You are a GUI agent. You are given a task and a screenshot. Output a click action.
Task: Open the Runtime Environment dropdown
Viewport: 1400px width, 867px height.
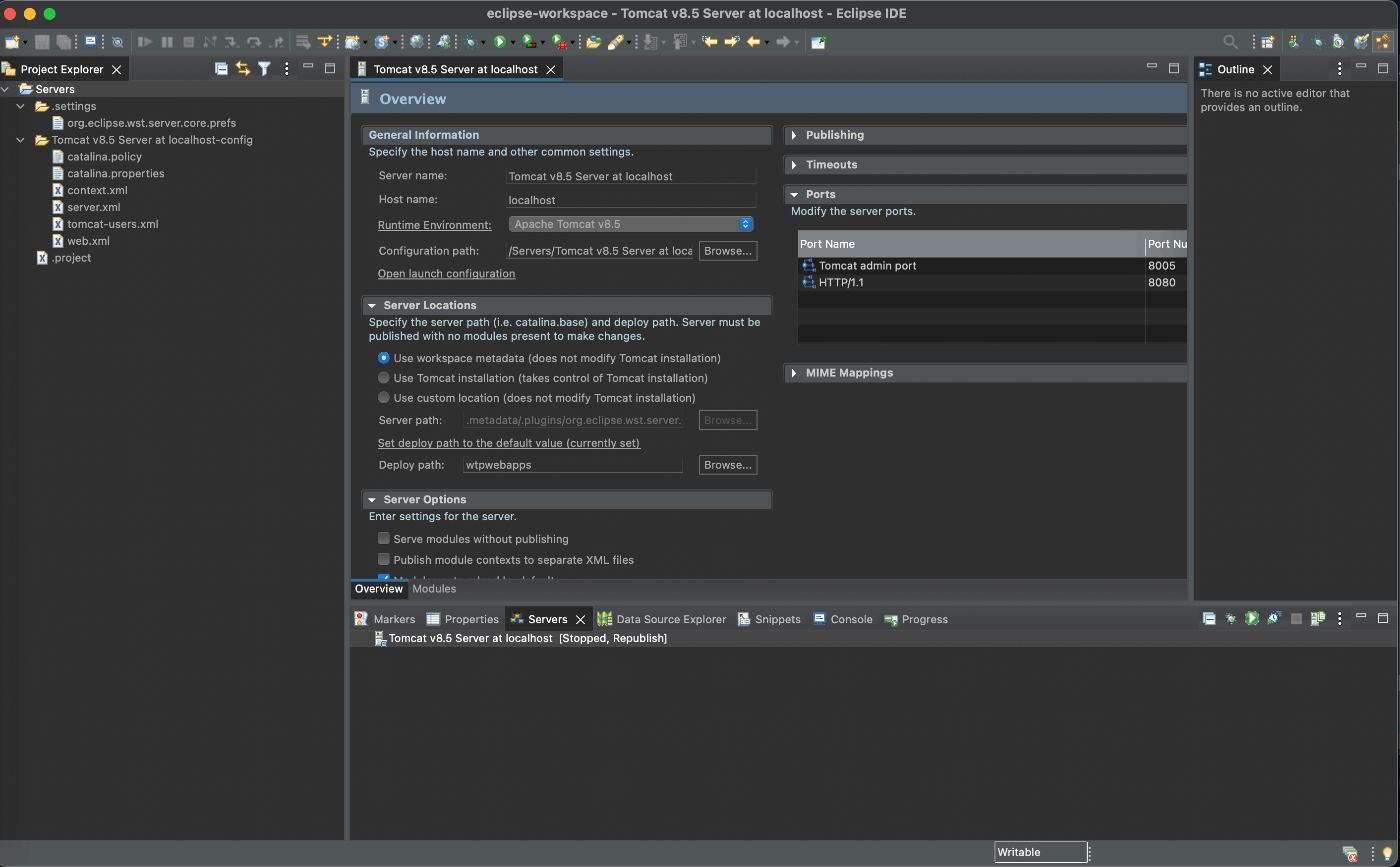pyautogui.click(x=631, y=224)
